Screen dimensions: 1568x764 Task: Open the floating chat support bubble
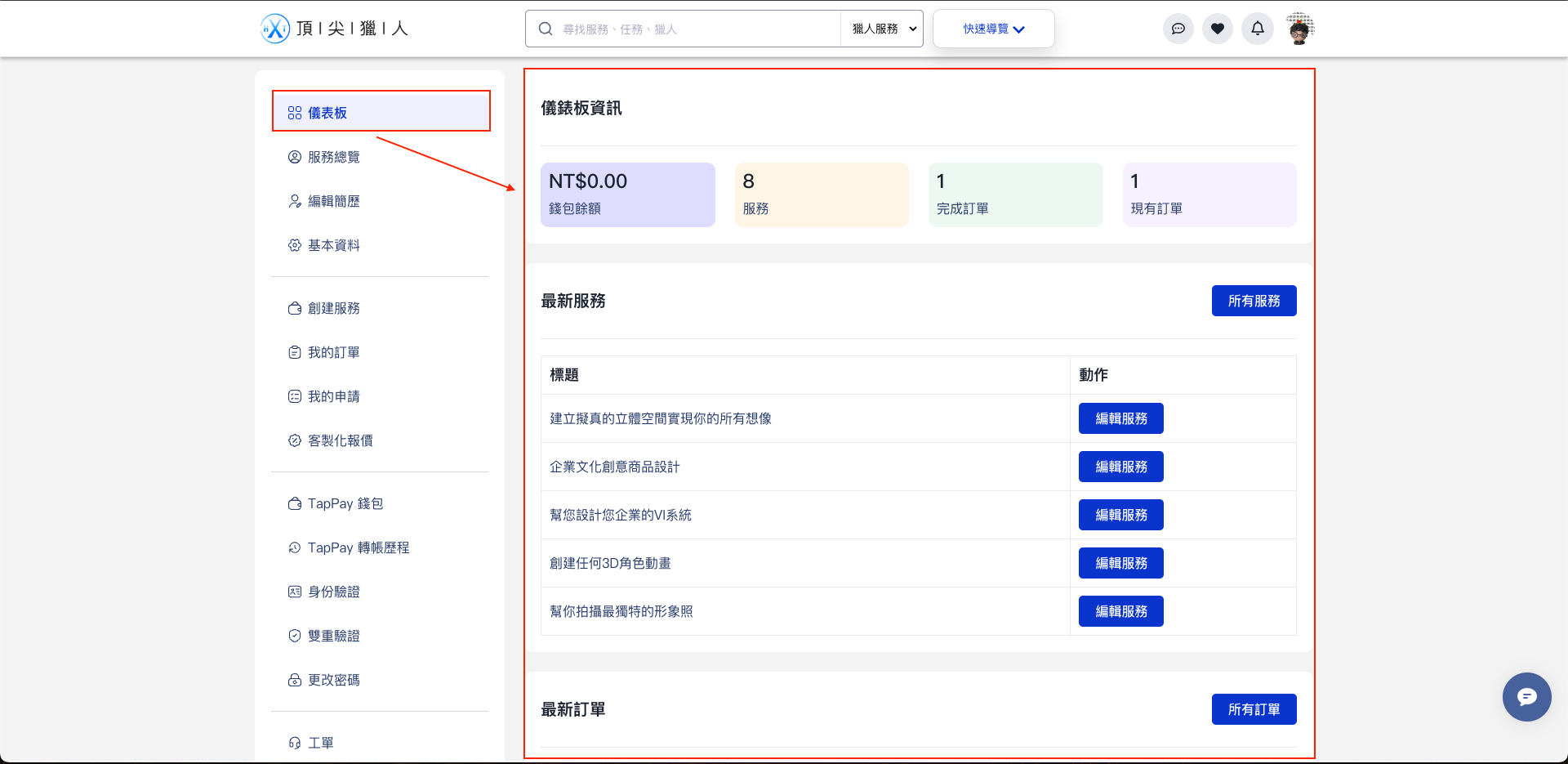1526,696
